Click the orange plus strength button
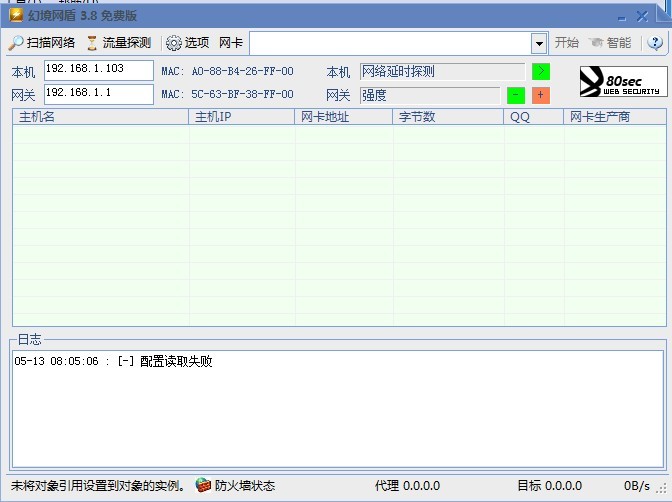The width and height of the screenshot is (672, 502). 541,95
